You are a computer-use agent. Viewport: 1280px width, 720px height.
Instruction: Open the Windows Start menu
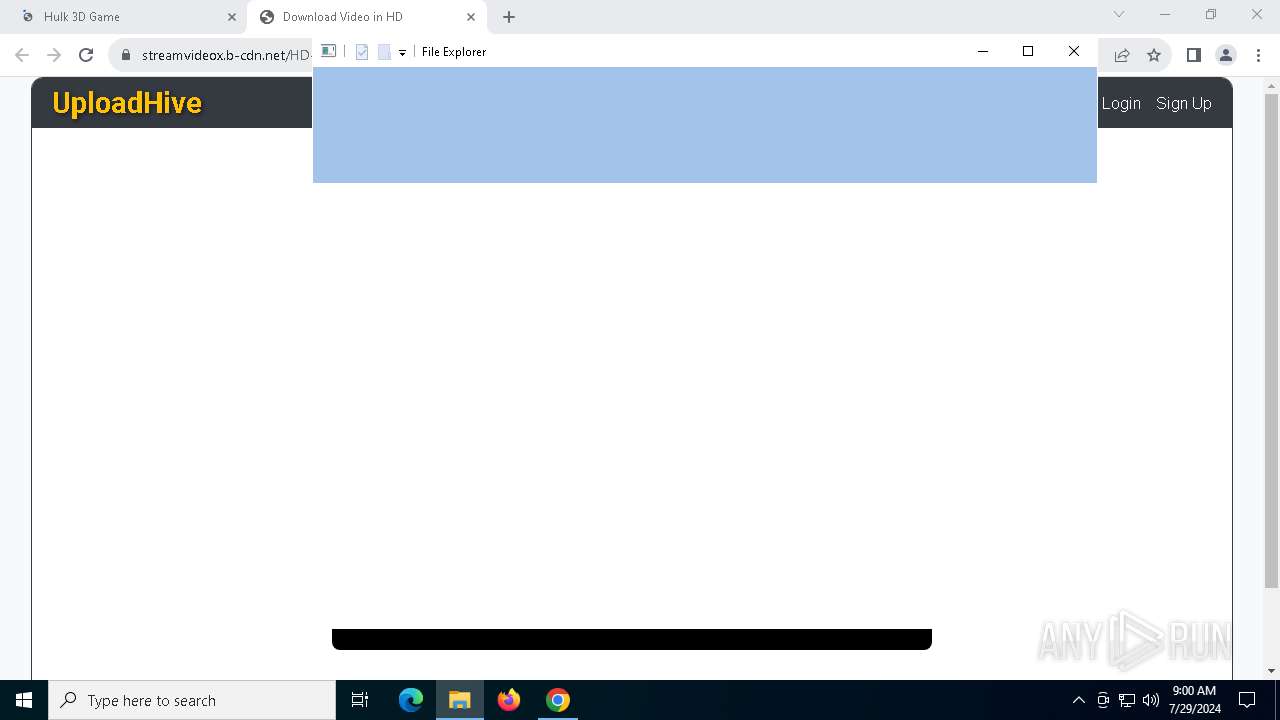click(x=24, y=700)
